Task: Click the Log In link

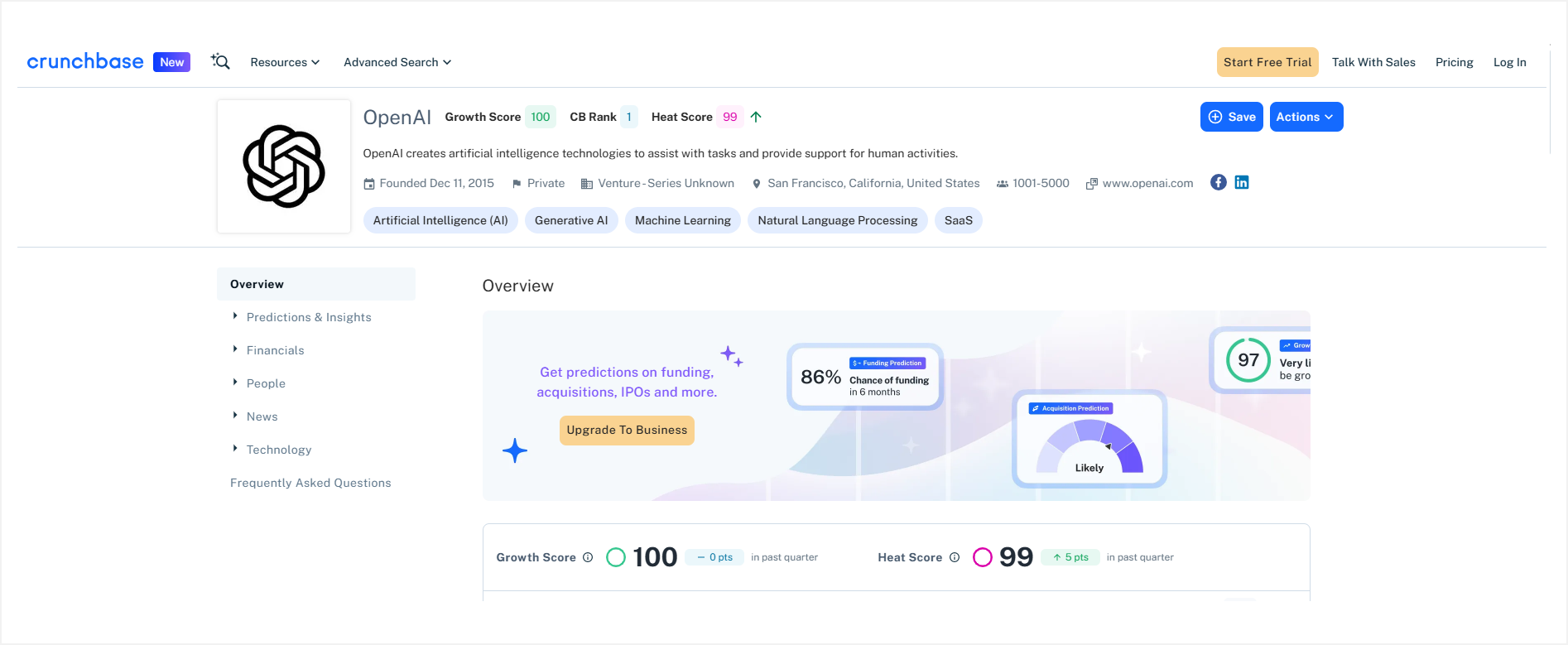Action: (x=1510, y=62)
